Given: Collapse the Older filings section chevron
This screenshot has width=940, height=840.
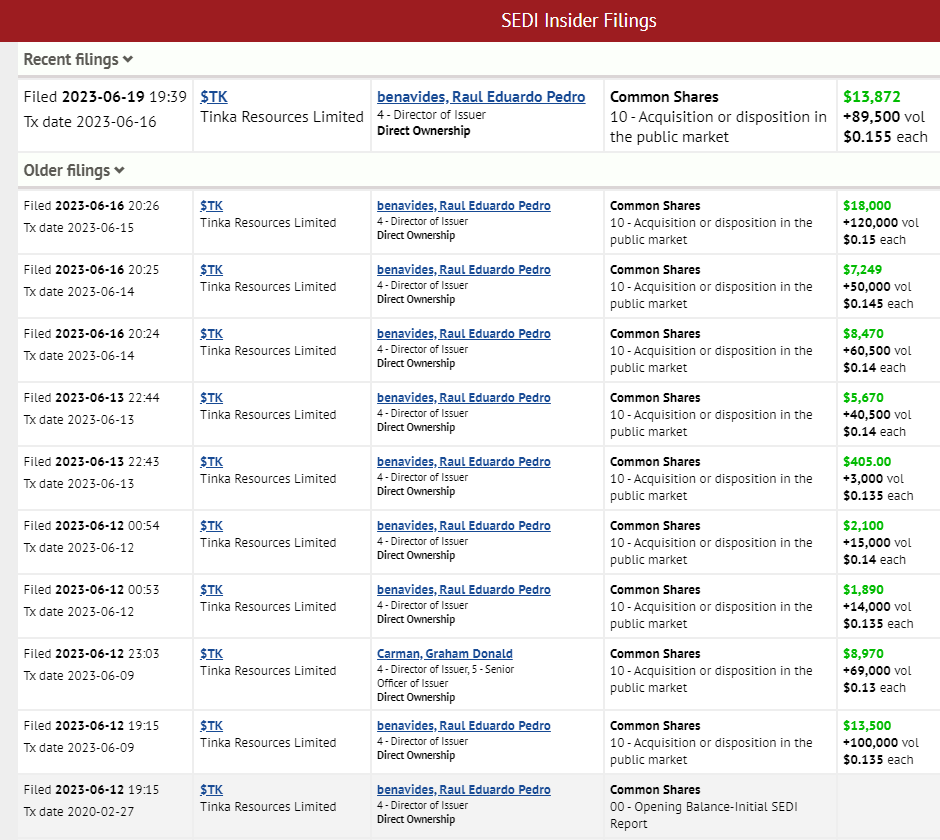Looking at the screenshot, I should point(119,171).
